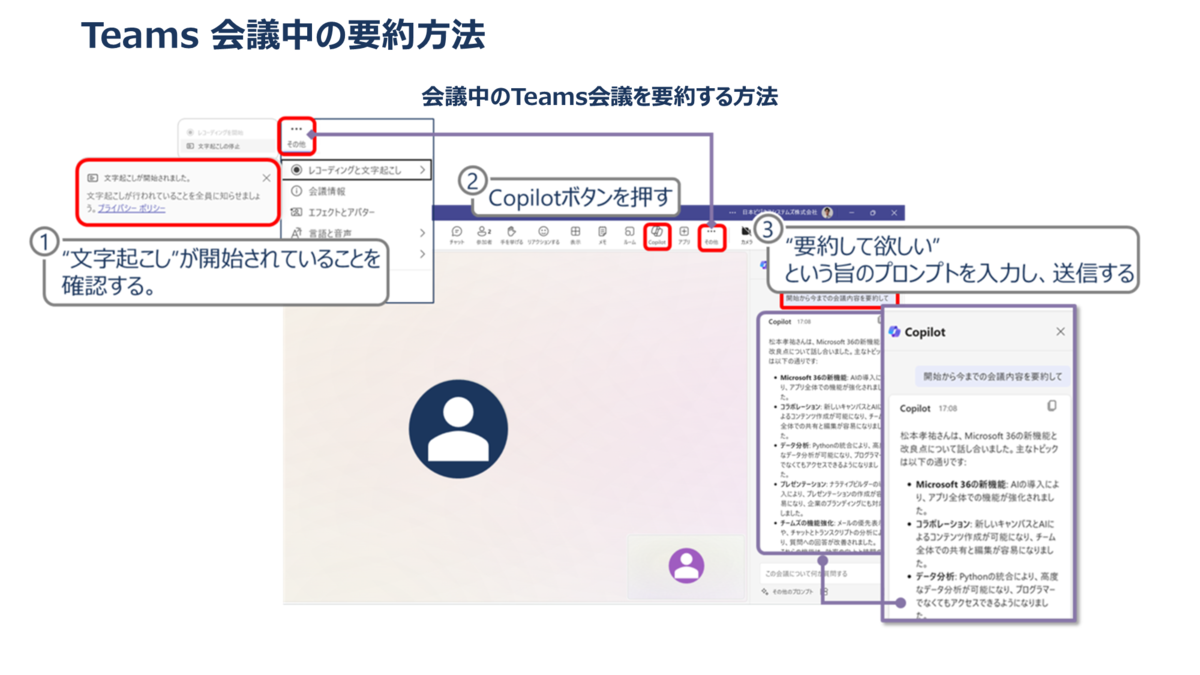Open その他のプロンプト (More prompts)
The height and width of the screenshot is (675, 1200).
tap(789, 592)
